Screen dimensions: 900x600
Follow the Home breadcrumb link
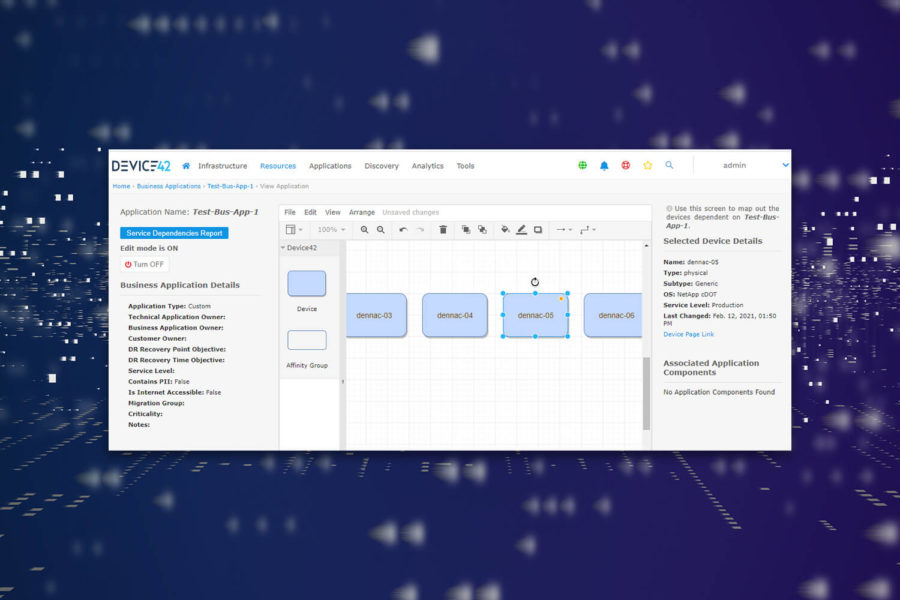click(x=121, y=186)
